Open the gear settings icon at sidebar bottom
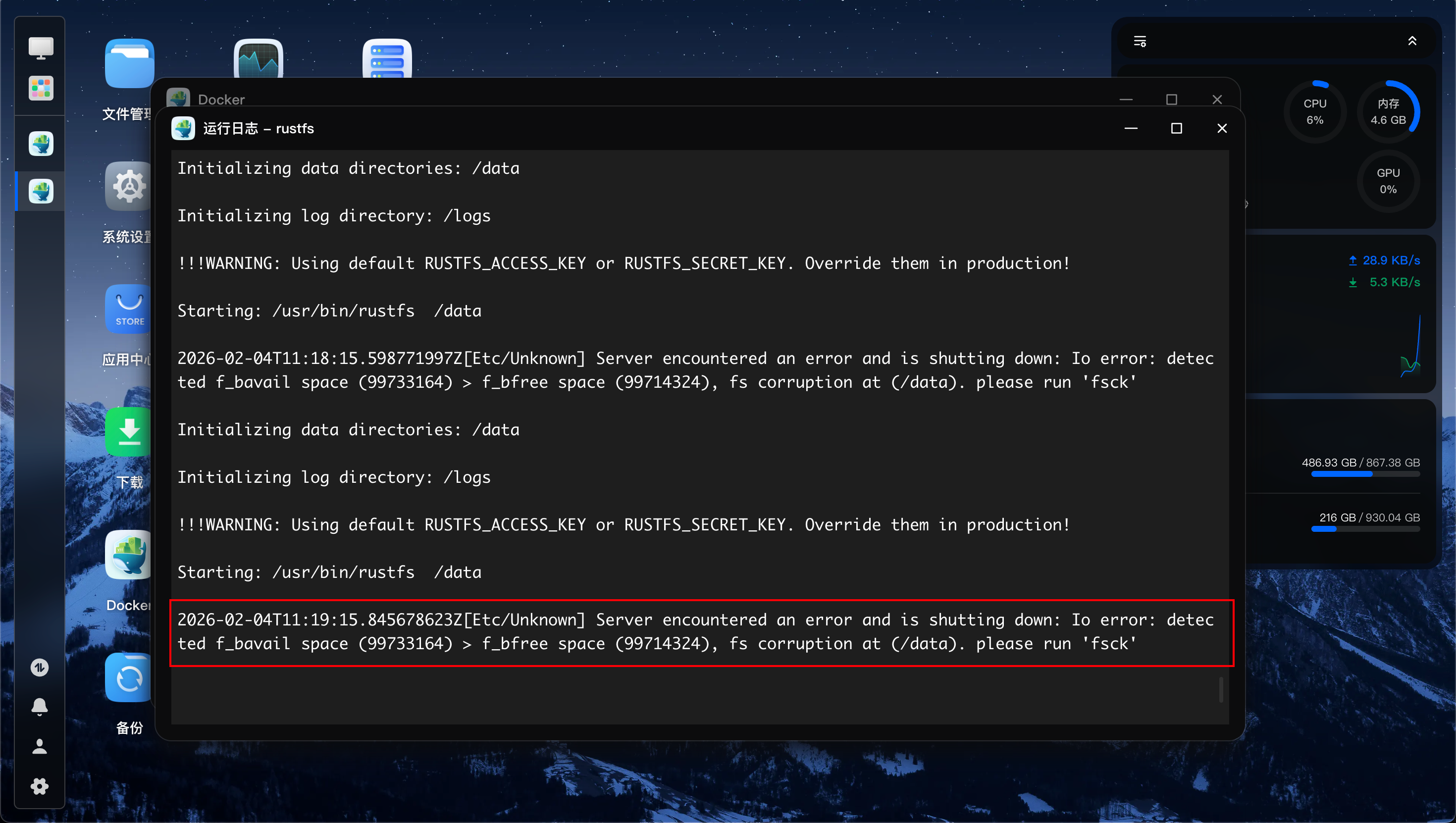 pos(40,786)
